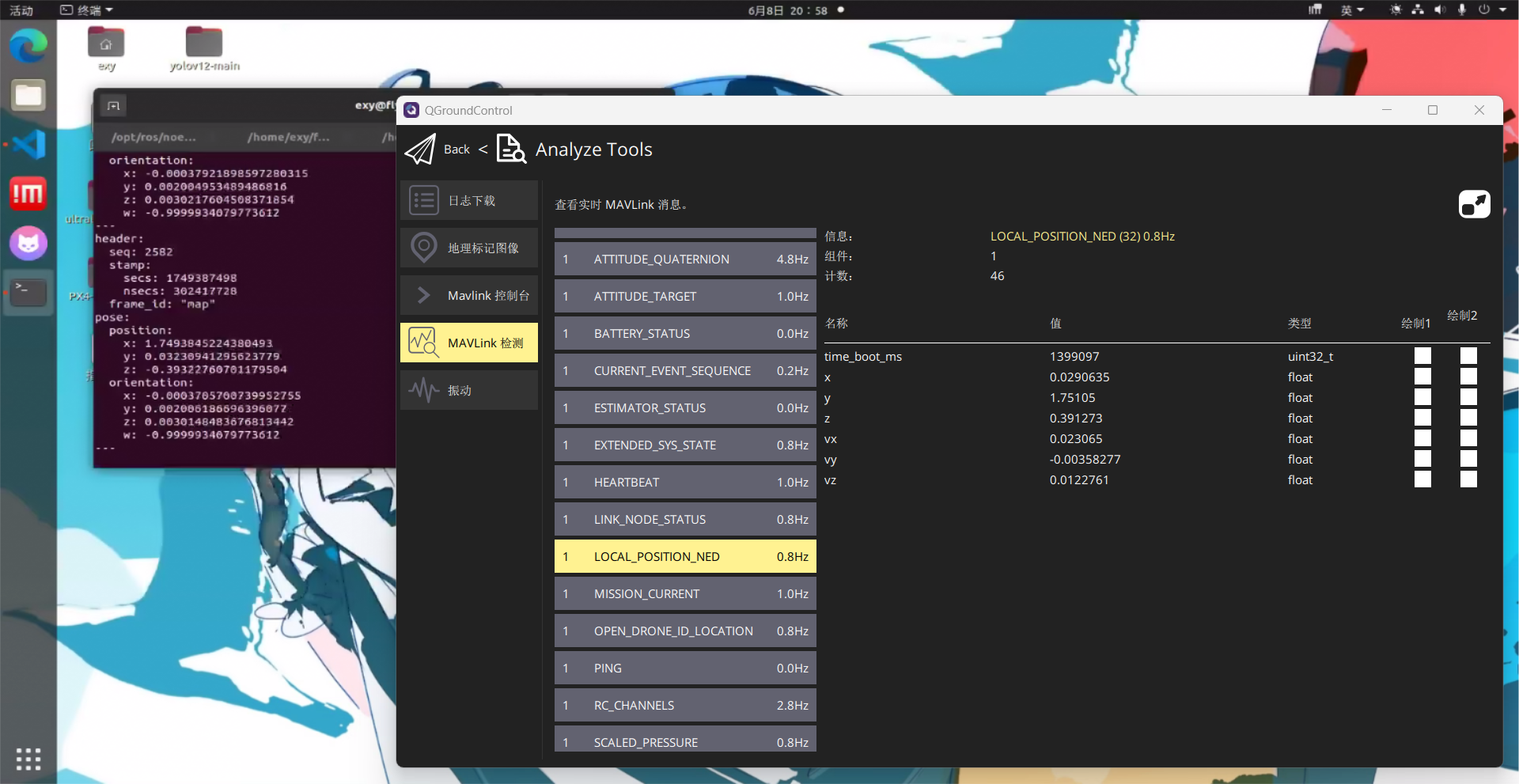This screenshot has width=1519, height=784.
Task: Check 绘制1 plot box for time_boot_ms
Action: tap(1422, 356)
